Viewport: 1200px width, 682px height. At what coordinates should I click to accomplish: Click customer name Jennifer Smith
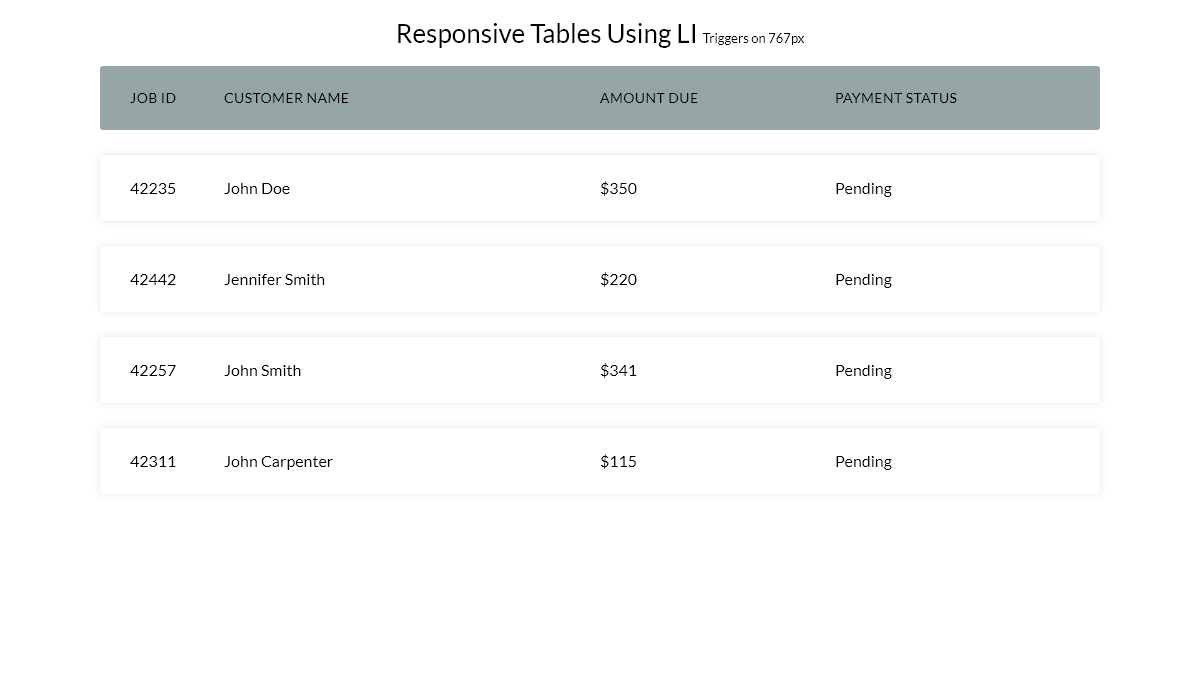(x=274, y=279)
